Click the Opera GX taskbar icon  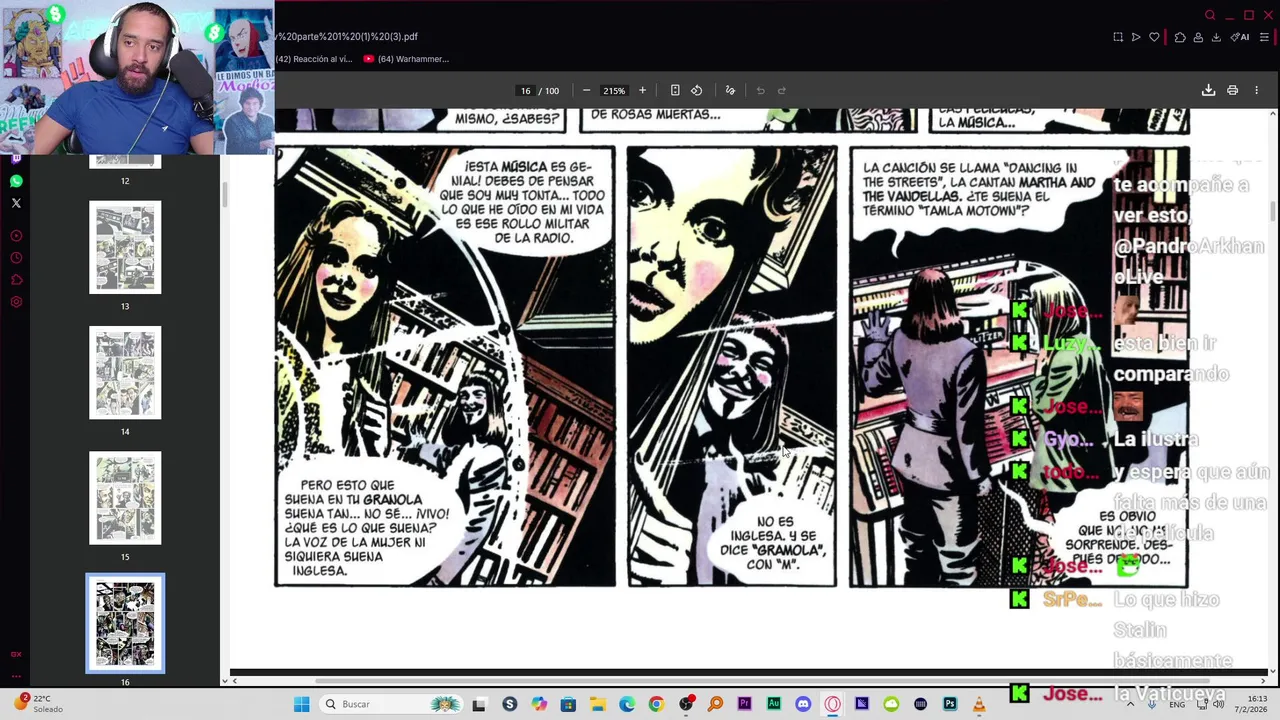pyautogui.click(x=833, y=704)
